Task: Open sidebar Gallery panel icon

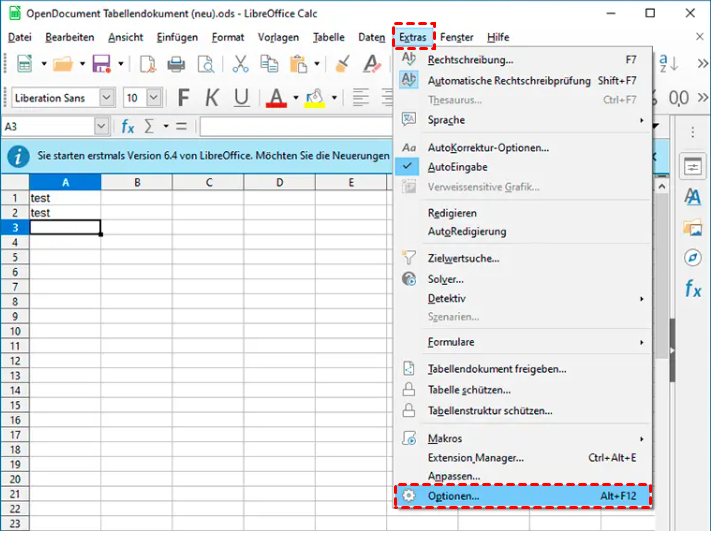Action: 692,227
